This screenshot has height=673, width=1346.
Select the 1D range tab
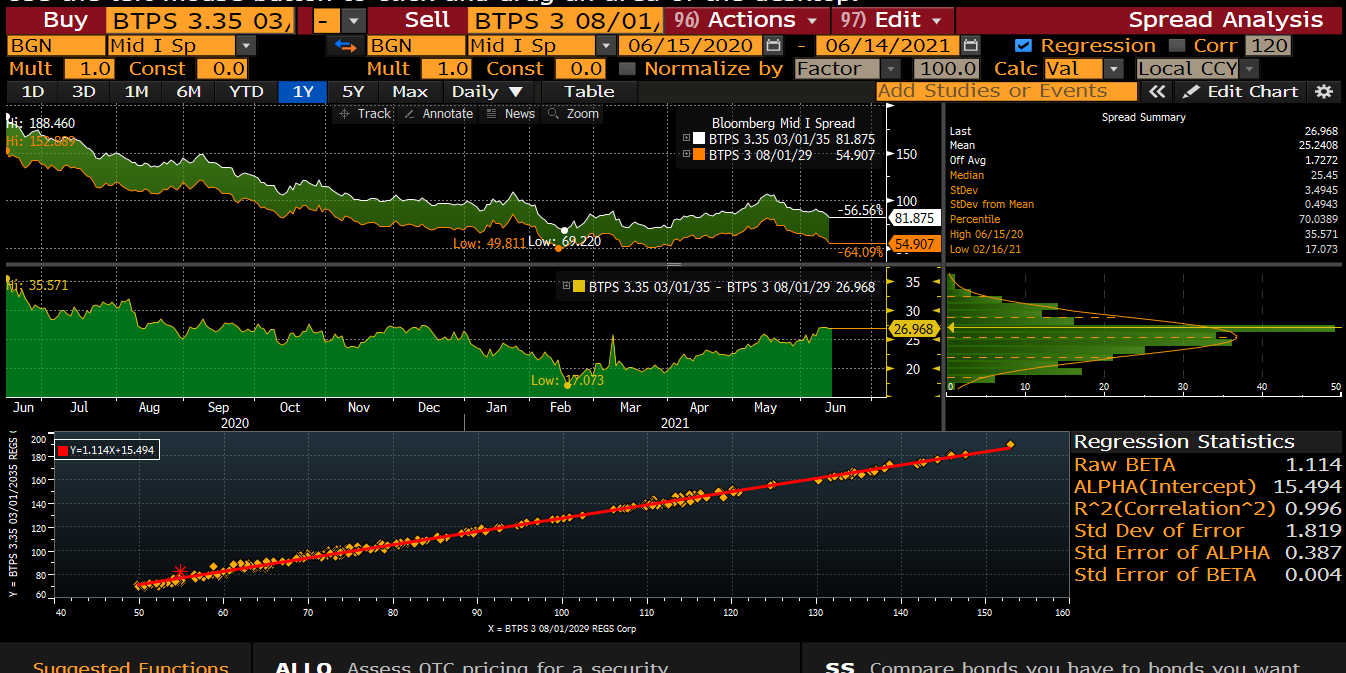(x=33, y=91)
